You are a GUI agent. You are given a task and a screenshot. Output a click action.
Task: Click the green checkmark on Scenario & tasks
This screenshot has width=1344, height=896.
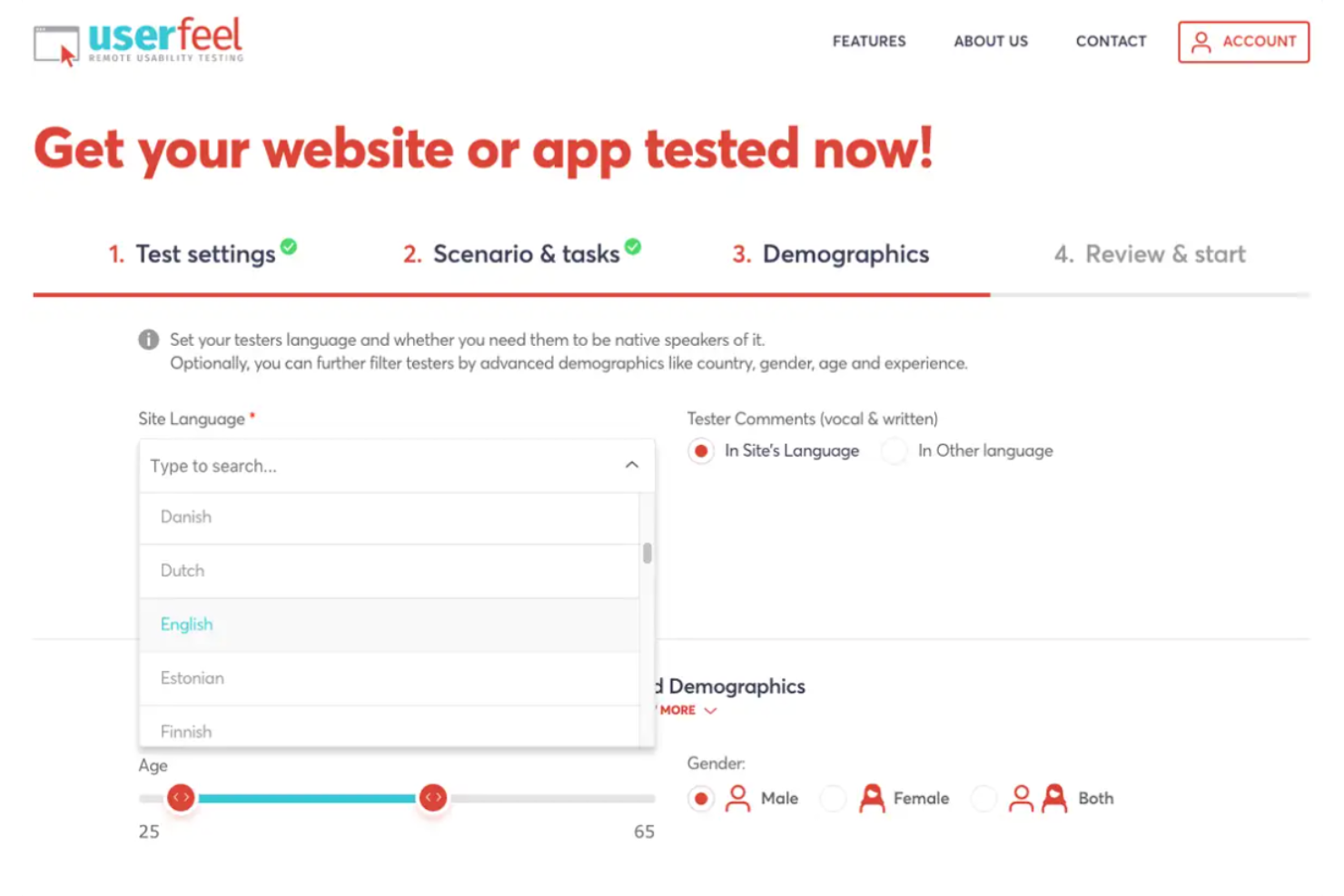pyautogui.click(x=634, y=245)
